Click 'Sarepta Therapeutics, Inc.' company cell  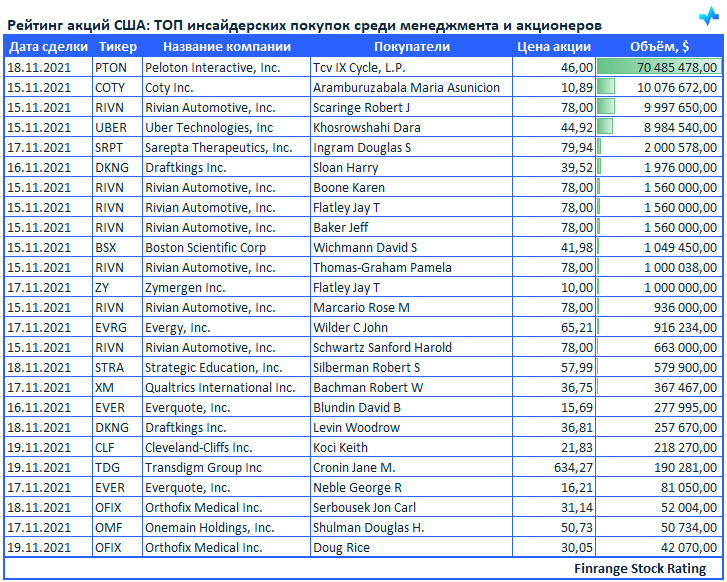[226, 147]
